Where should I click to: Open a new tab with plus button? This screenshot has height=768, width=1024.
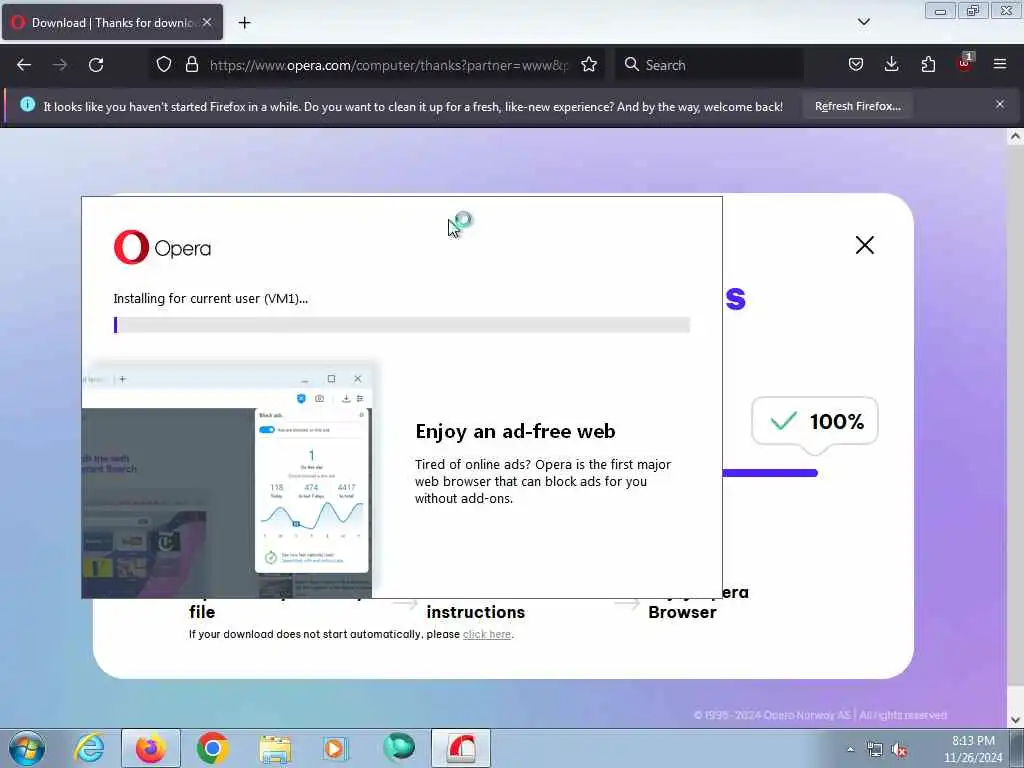(x=244, y=23)
